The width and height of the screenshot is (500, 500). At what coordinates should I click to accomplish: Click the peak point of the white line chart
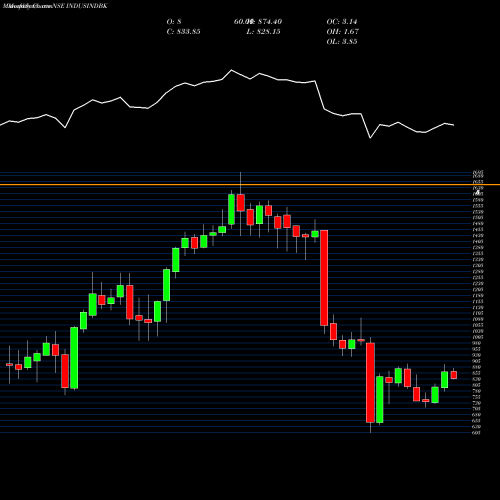pos(231,70)
